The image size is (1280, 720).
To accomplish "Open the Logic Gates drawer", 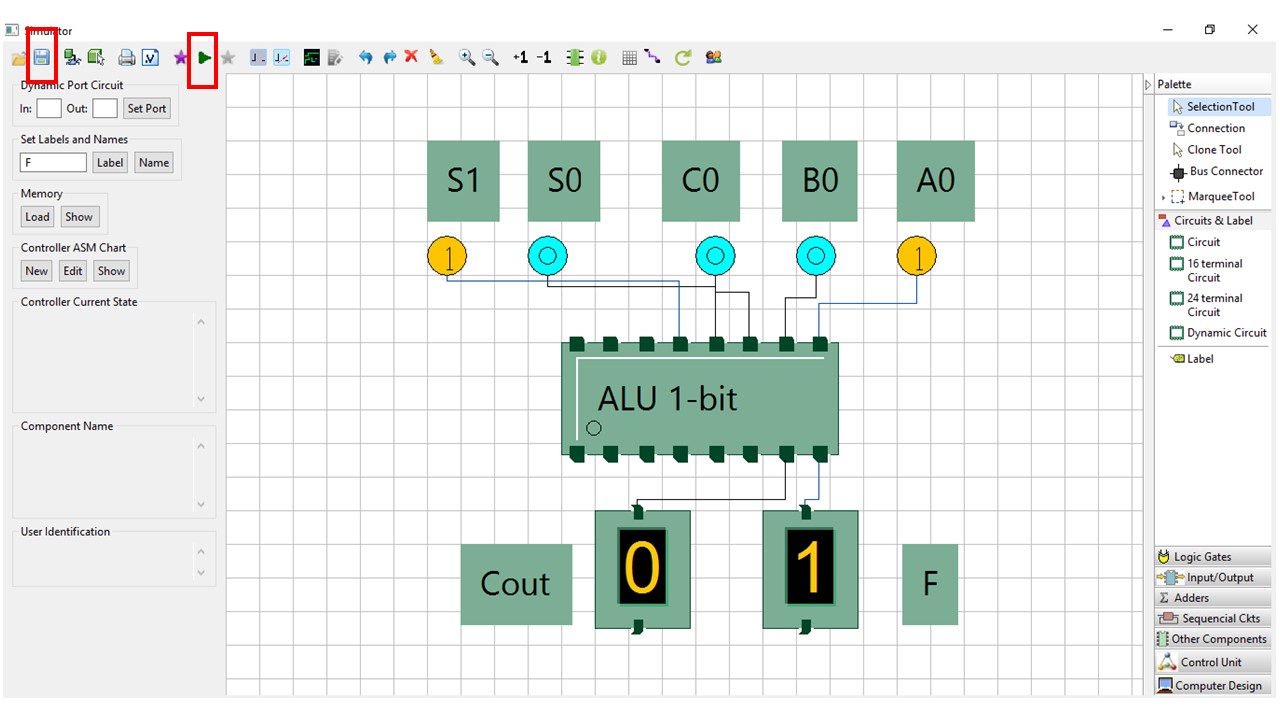I will (1213, 557).
